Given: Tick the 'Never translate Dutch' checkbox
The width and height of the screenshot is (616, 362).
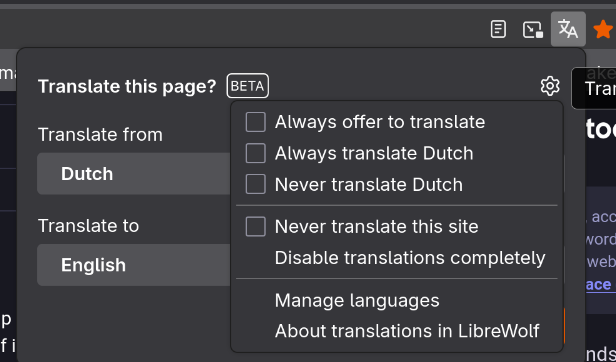Looking at the screenshot, I should (x=255, y=184).
